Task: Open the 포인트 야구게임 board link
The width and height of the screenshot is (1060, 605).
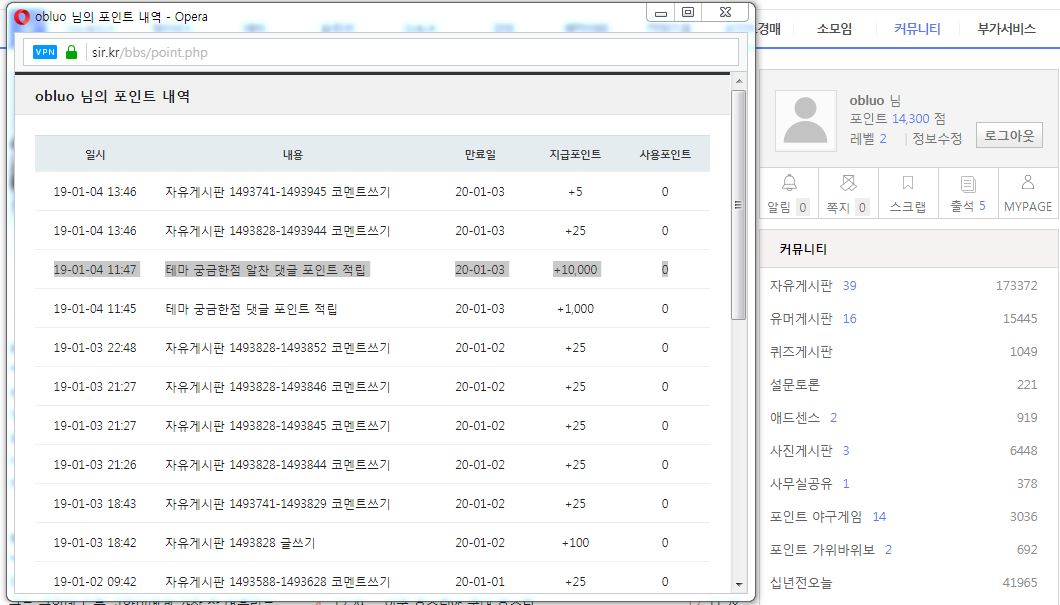Action: click(815, 517)
